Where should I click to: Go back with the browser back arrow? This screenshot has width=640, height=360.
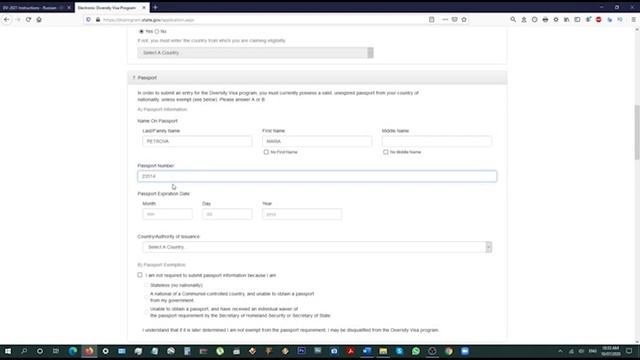coord(7,20)
